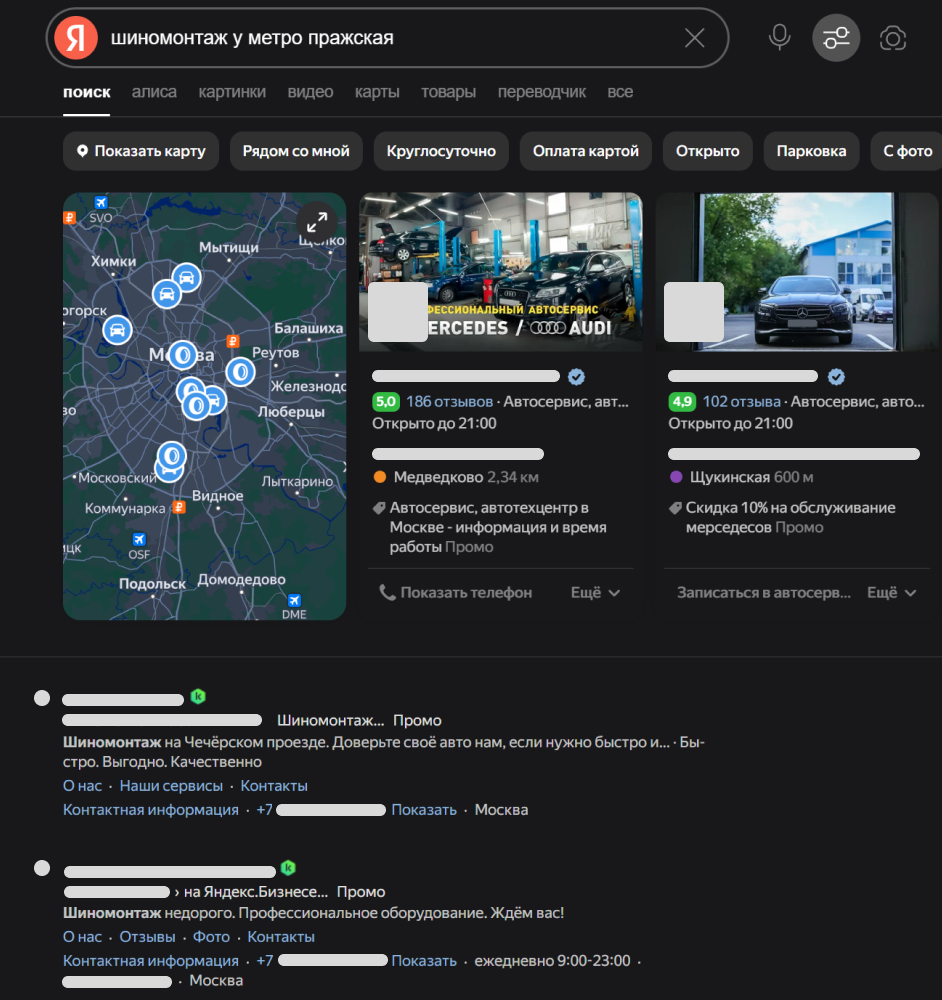Expand the Ещё menu on the first service card

pyautogui.click(x=595, y=592)
